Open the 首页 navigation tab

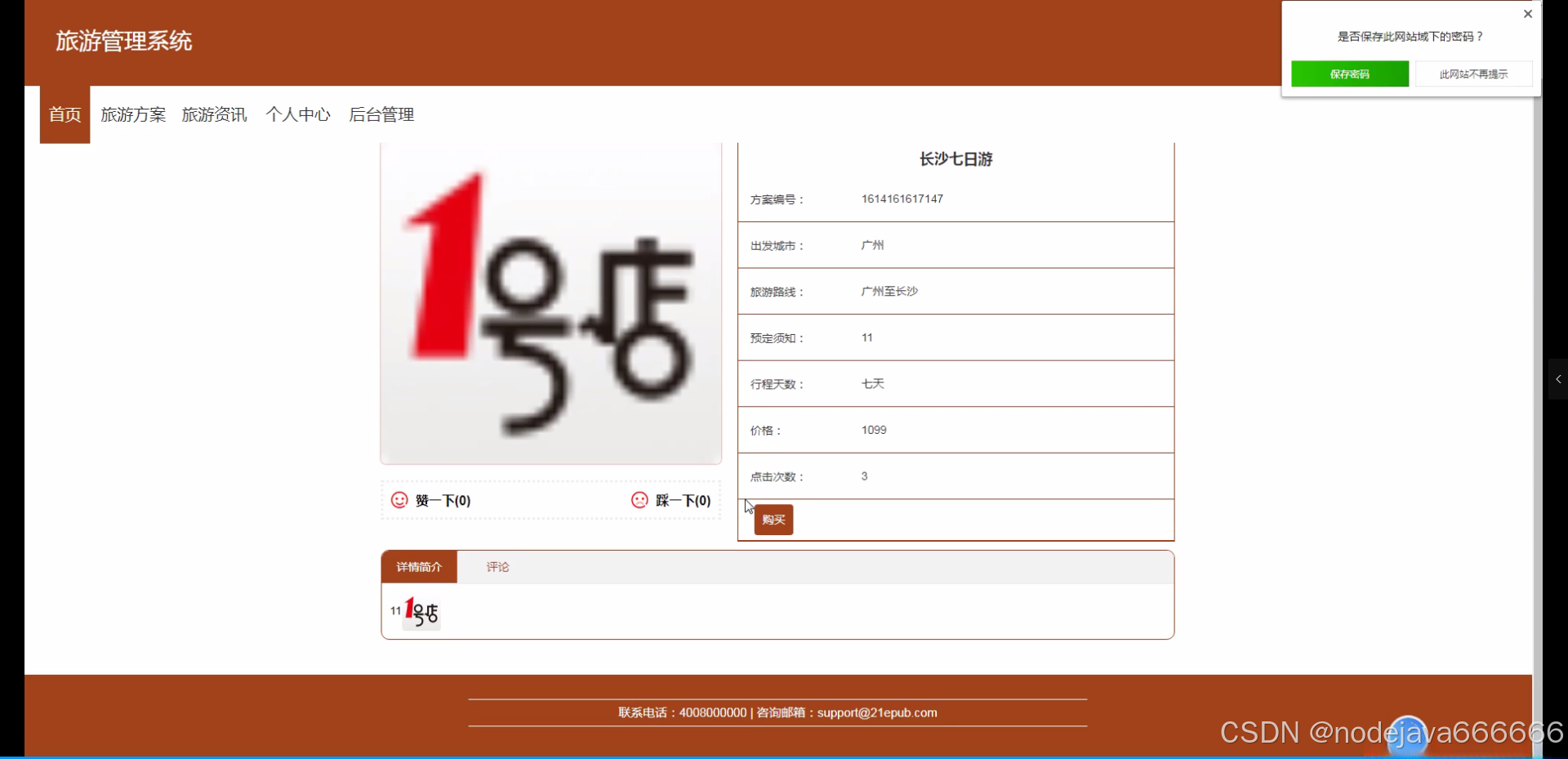pos(65,114)
